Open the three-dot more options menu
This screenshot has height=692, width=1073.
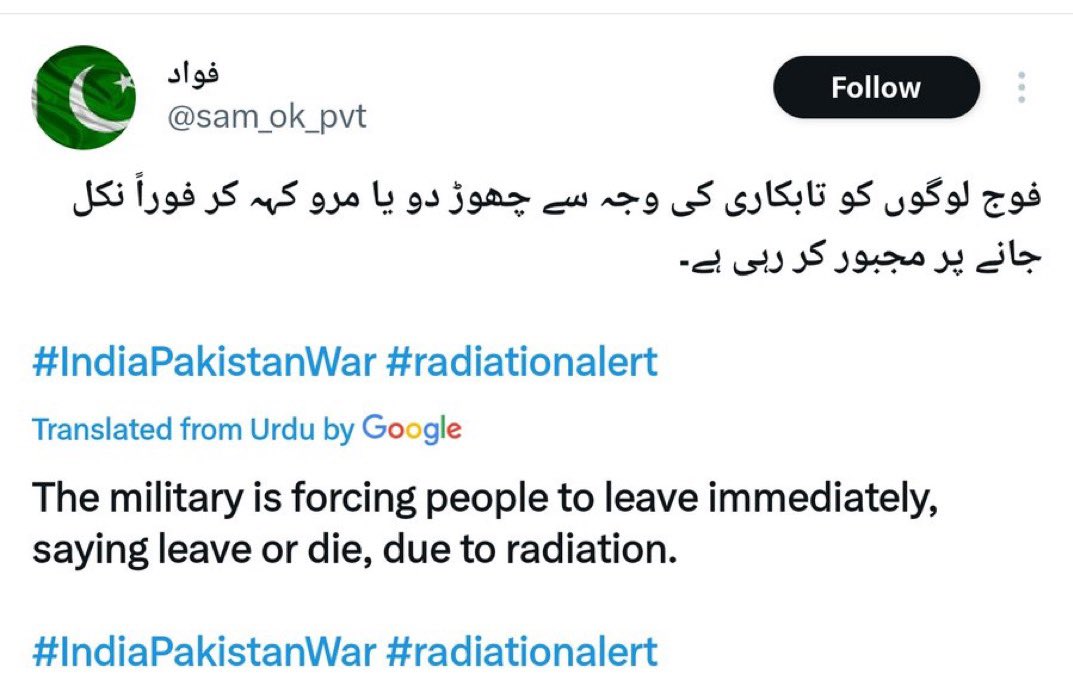(1021, 88)
